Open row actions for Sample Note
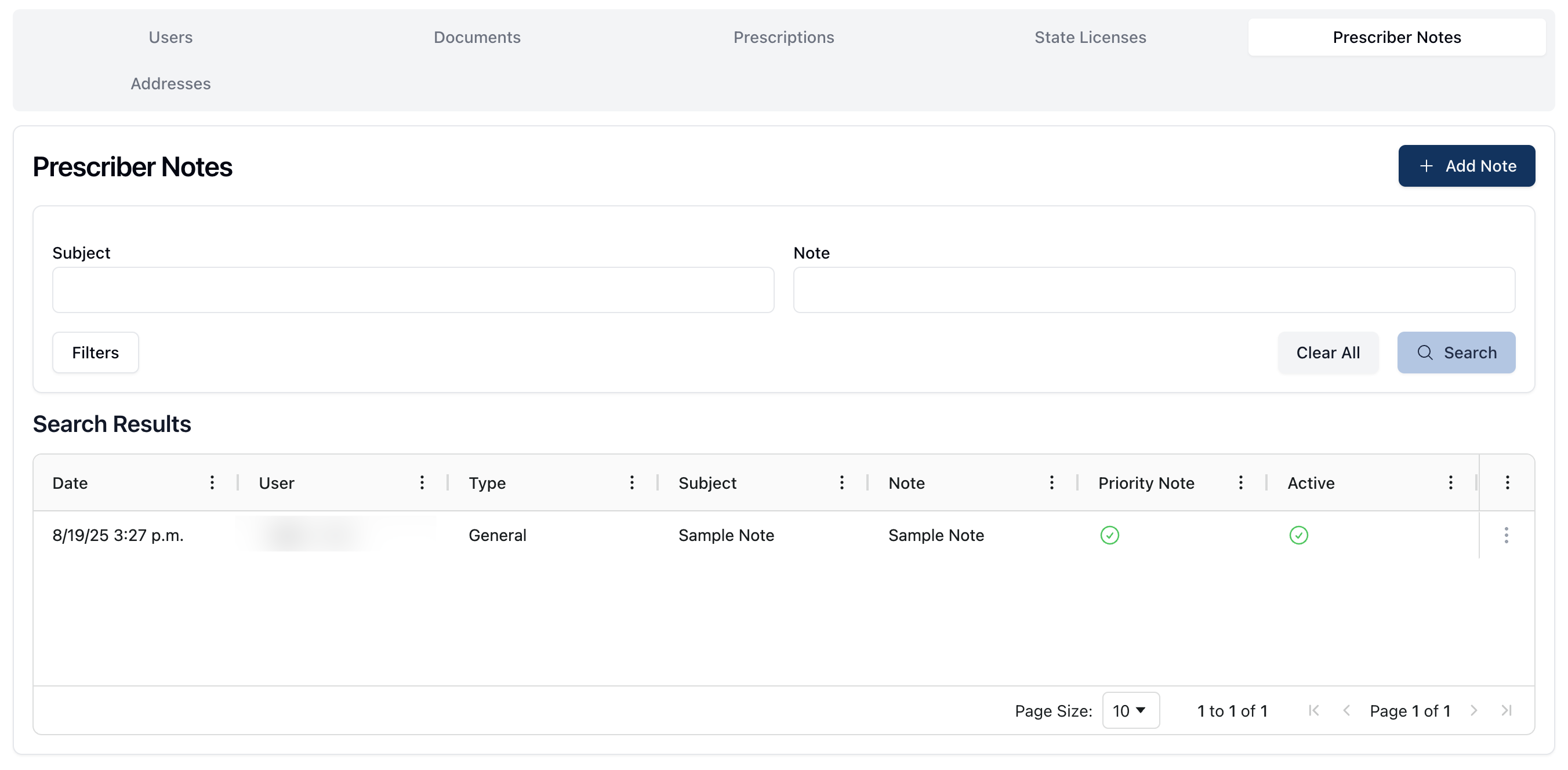Viewport: 1568px width, 770px height. coord(1507,535)
